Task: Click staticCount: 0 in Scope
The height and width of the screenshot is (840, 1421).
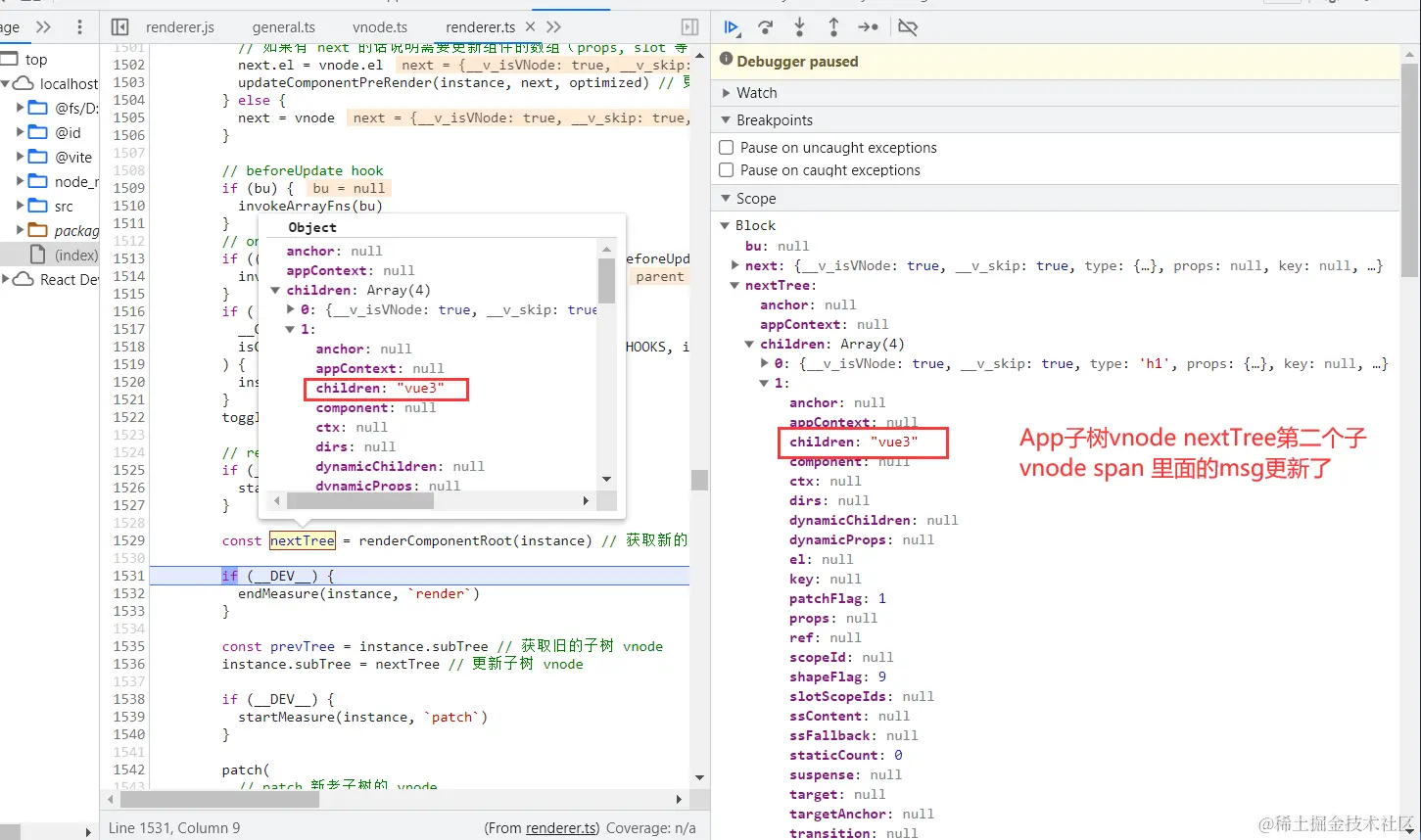Action: [x=846, y=755]
